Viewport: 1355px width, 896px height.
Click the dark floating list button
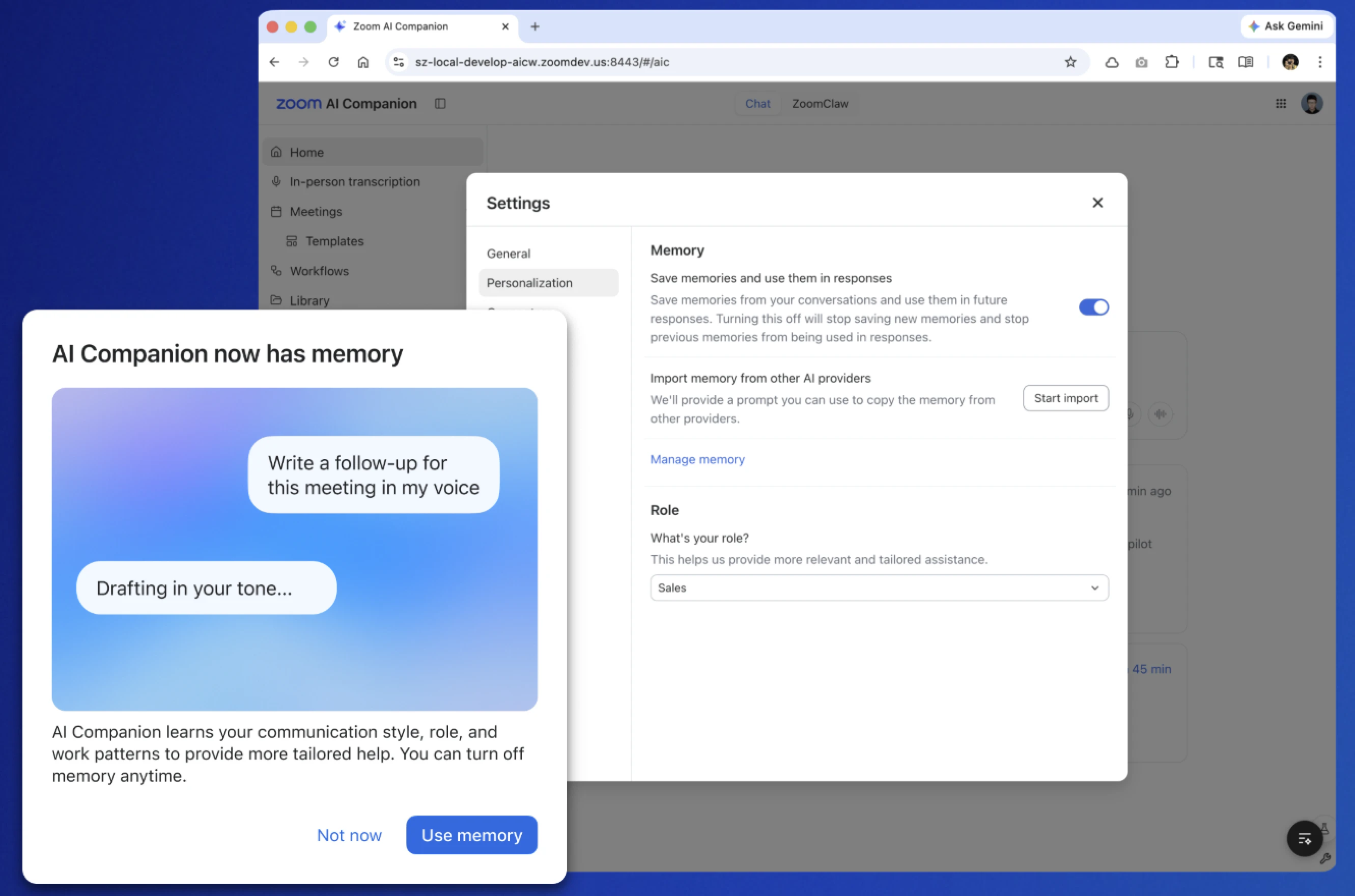pos(1304,838)
